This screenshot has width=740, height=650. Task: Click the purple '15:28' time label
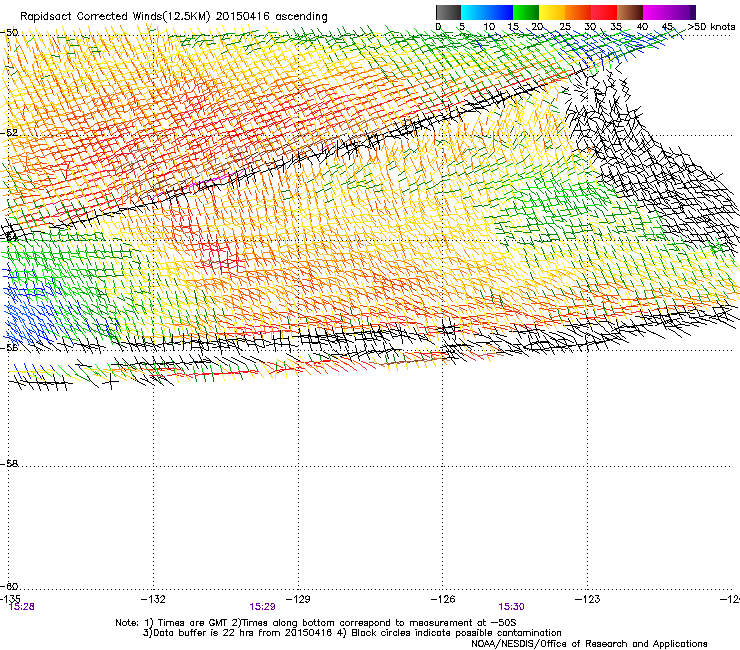tap(22, 607)
